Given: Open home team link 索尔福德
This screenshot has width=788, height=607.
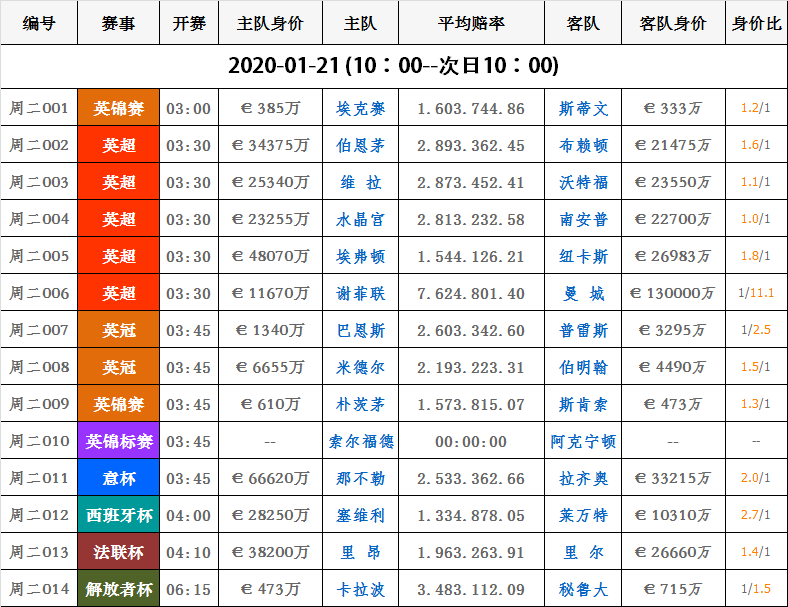Looking at the screenshot, I should coord(360,441).
